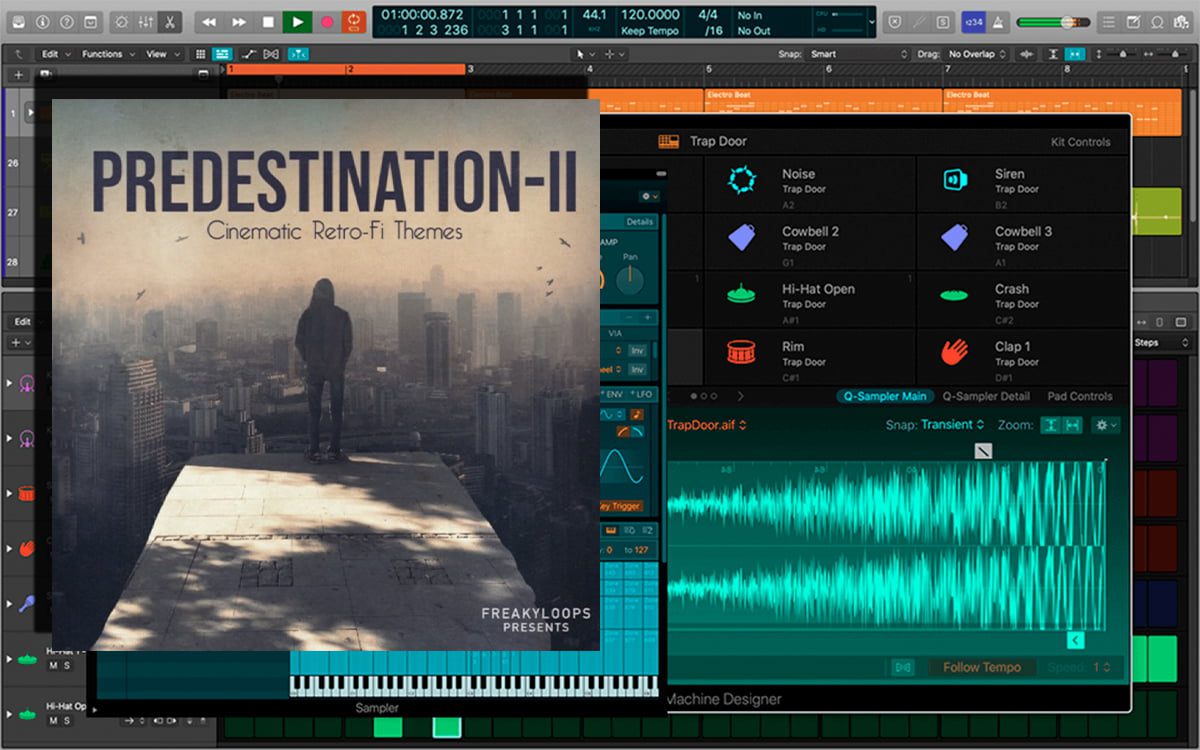Toggle the orange Cycle mode button
The width and height of the screenshot is (1200, 750).
coord(354,21)
